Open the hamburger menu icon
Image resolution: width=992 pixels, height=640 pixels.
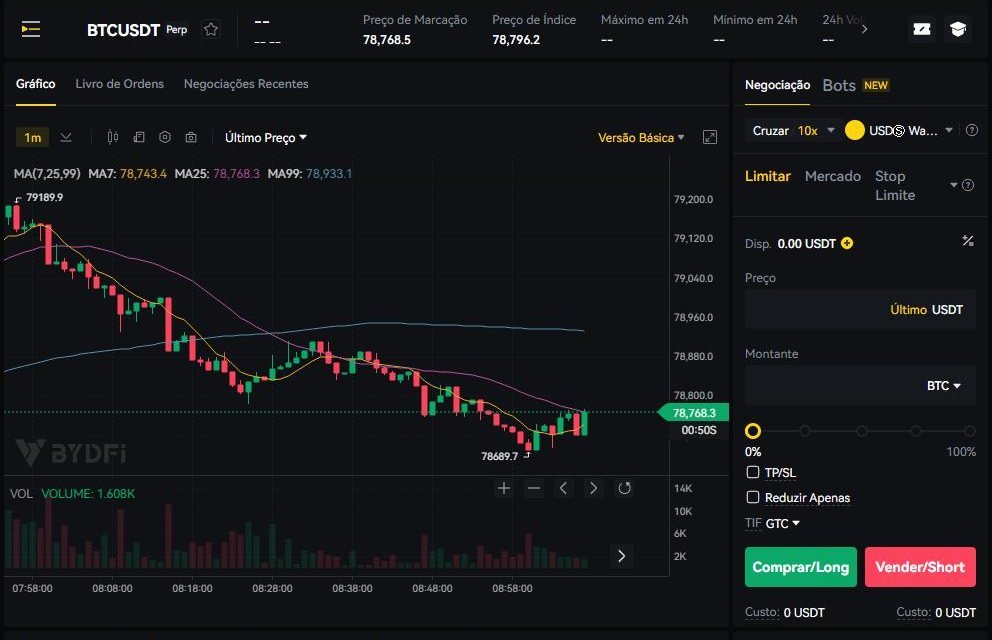pos(30,29)
